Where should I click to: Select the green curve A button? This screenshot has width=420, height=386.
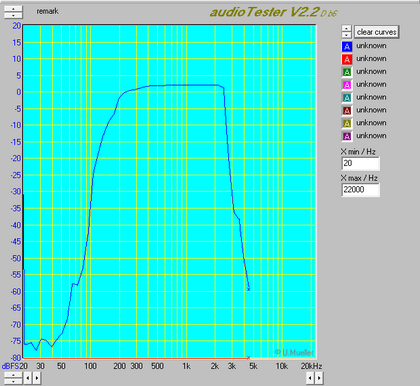[347, 72]
